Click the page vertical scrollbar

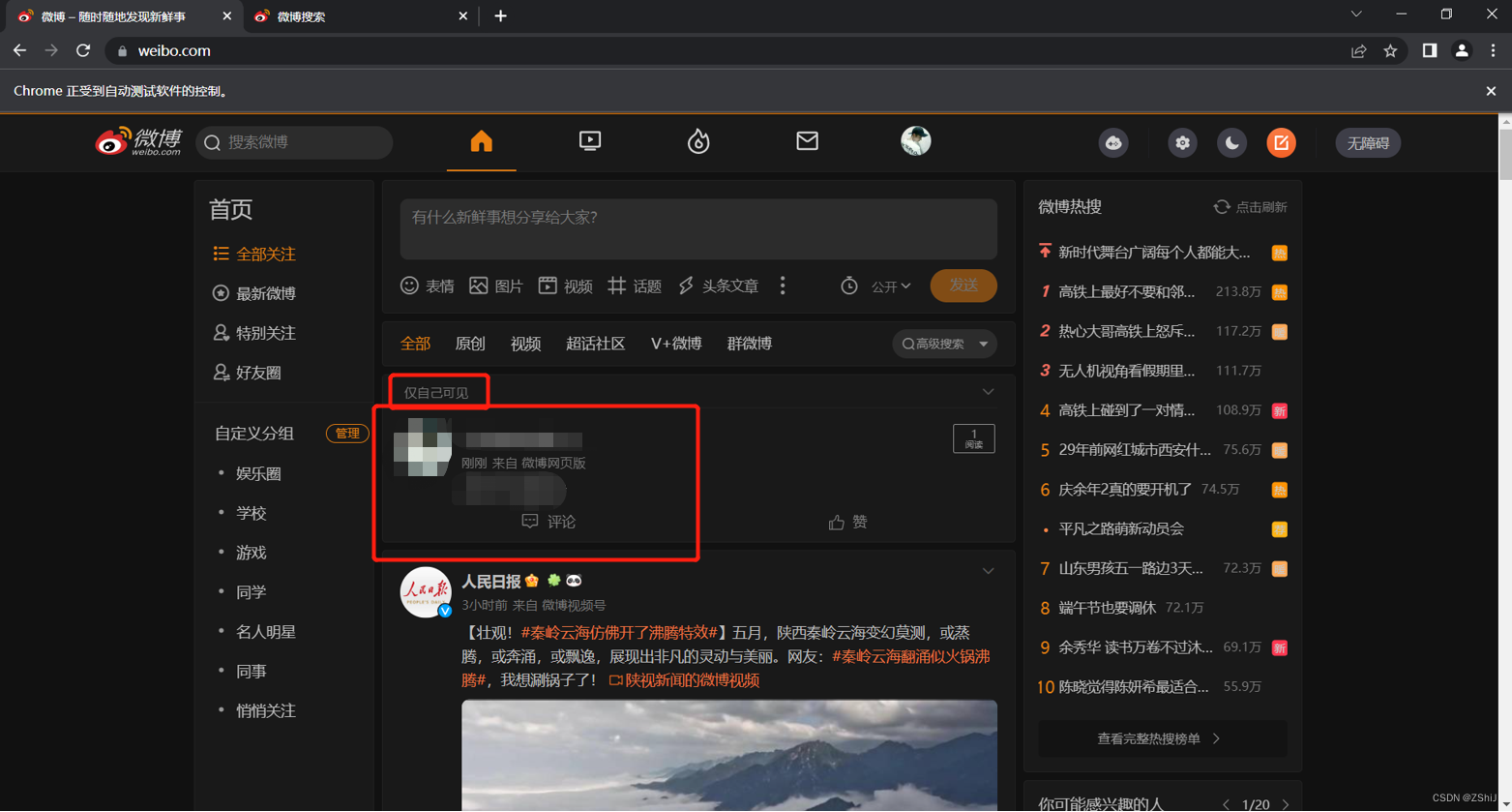coord(1504,155)
